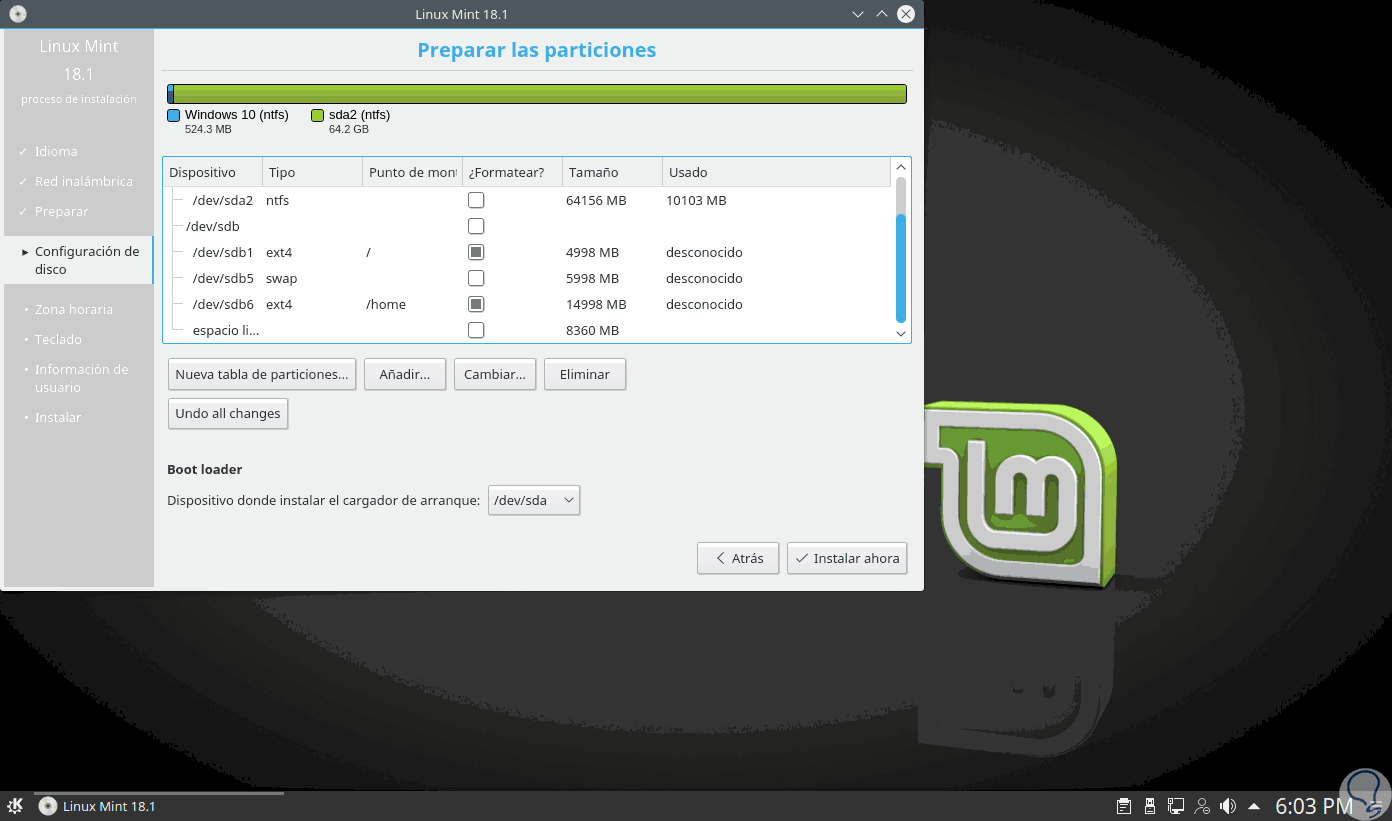
Task: Click the blue Windows 10 (ntfs) legend swatch
Action: (x=174, y=116)
